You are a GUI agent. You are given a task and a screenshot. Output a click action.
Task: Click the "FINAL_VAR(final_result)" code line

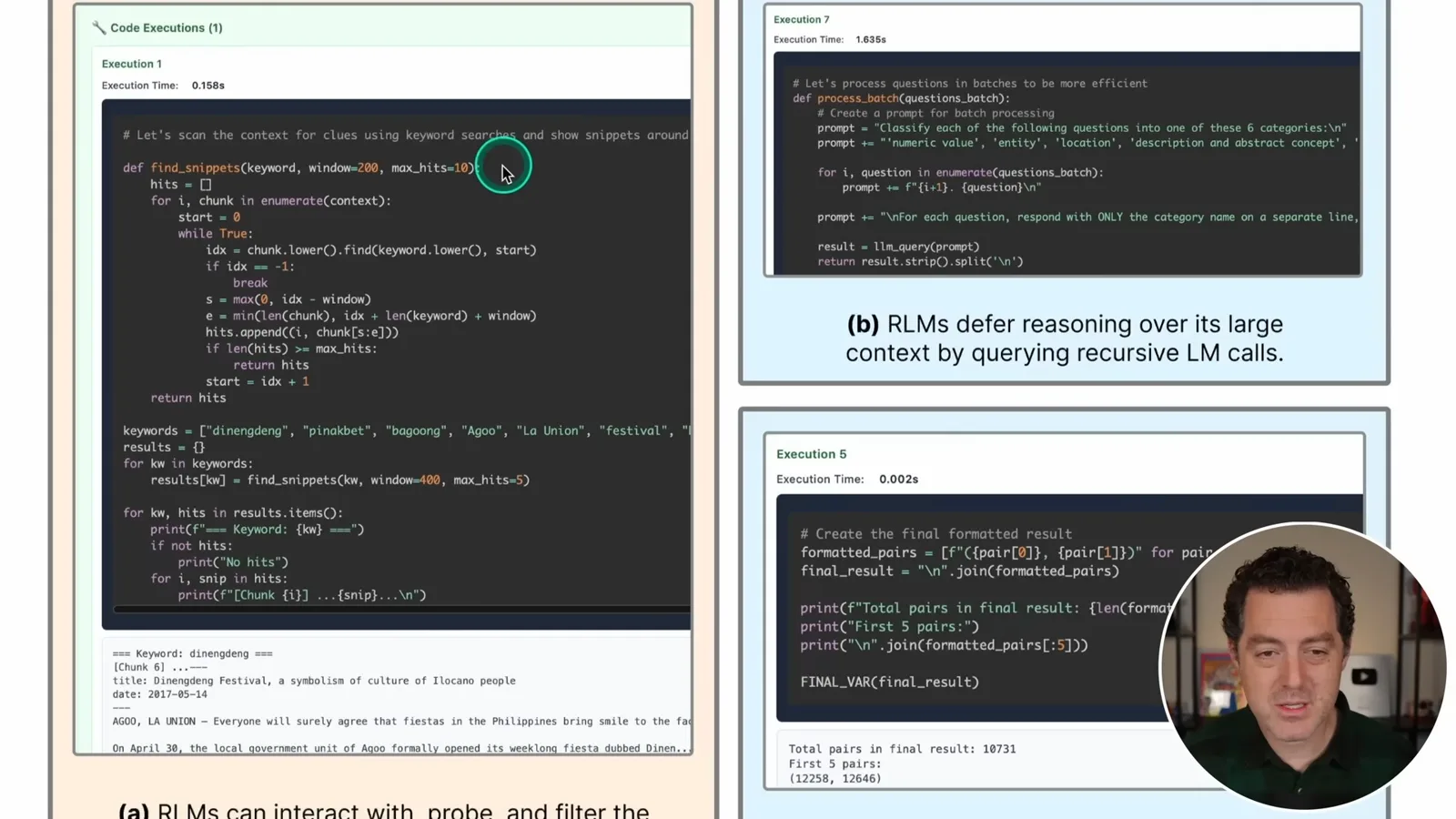890,682
